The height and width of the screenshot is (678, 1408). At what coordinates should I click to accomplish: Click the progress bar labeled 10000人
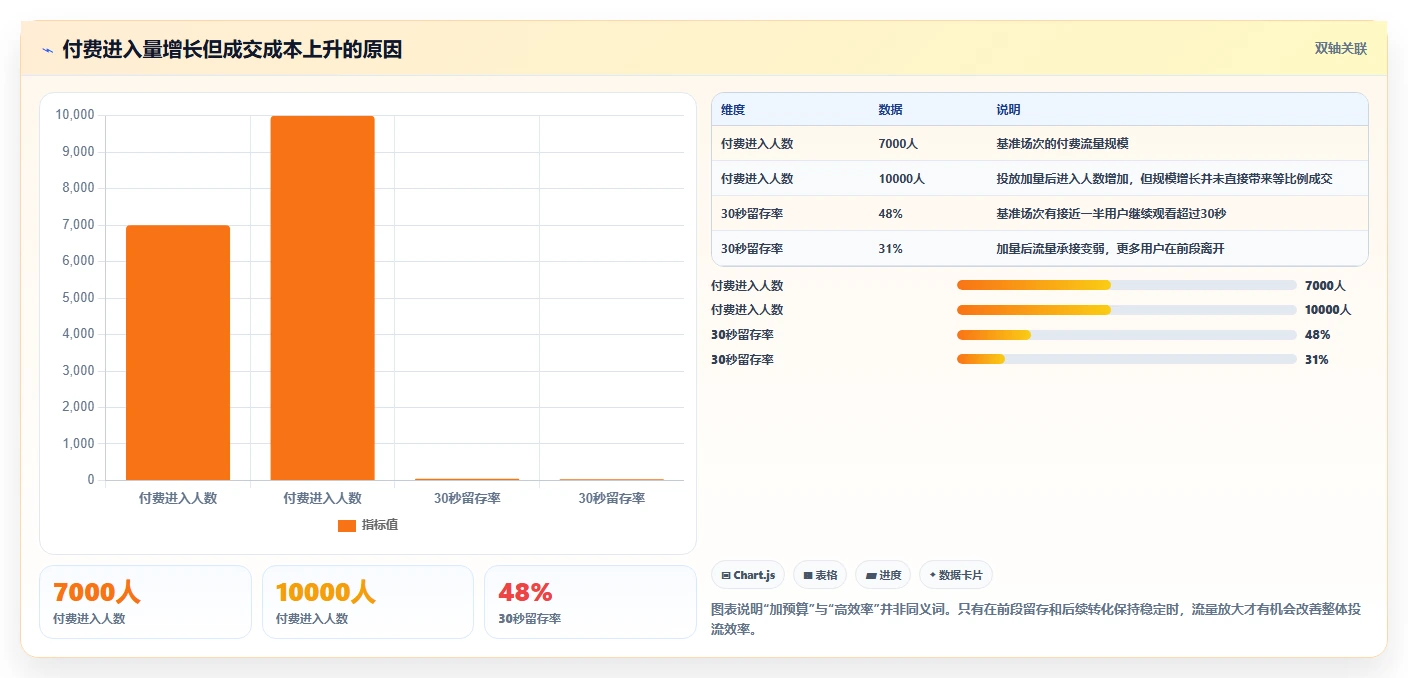(x=1127, y=310)
